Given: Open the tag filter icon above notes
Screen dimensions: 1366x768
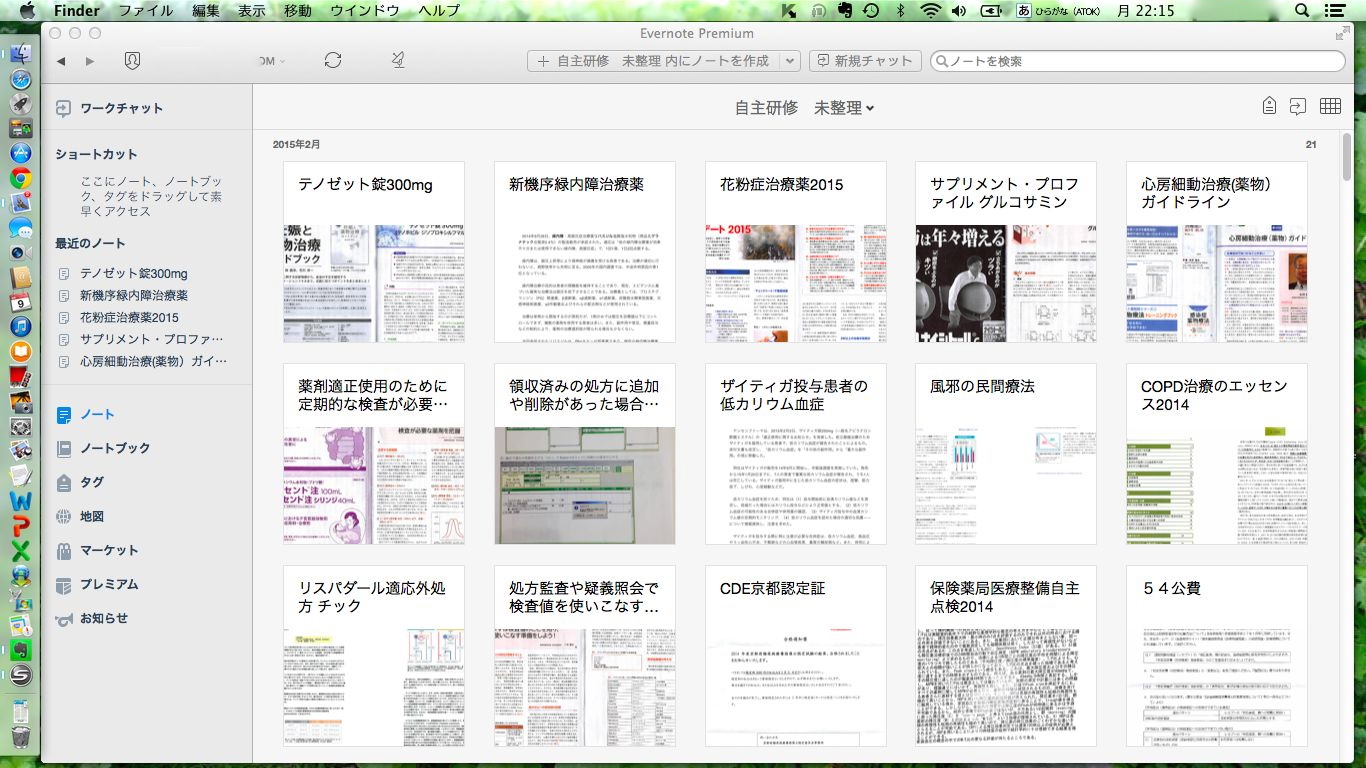Looking at the screenshot, I should click(1269, 106).
